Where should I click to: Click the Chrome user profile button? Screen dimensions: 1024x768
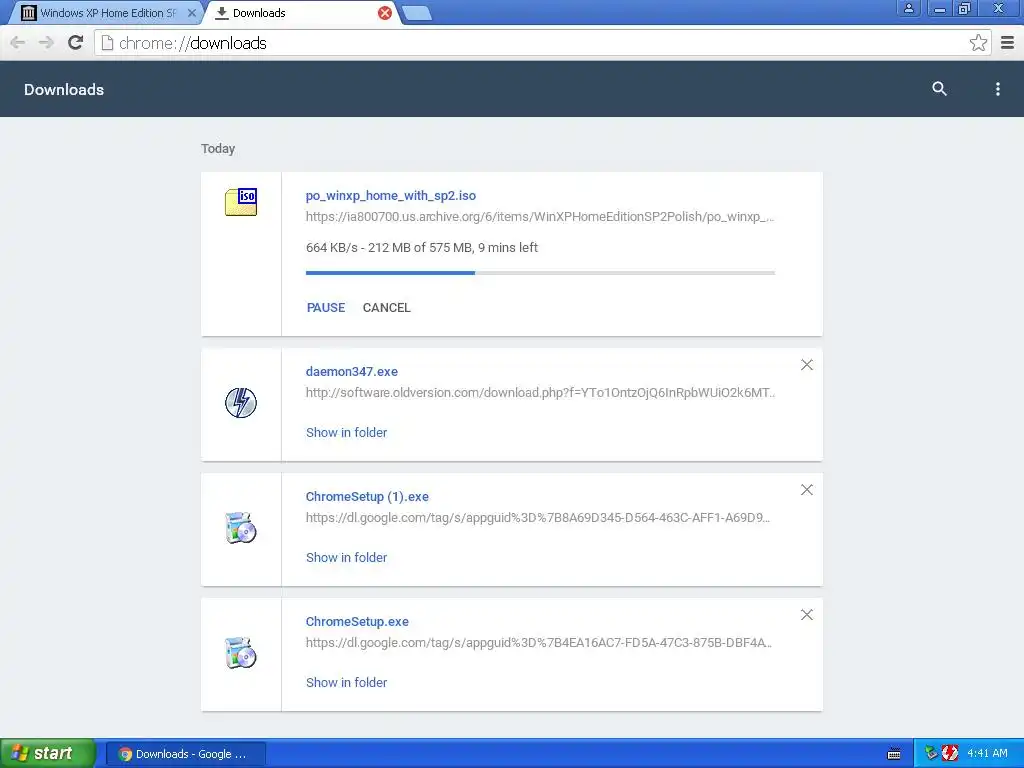tap(908, 8)
